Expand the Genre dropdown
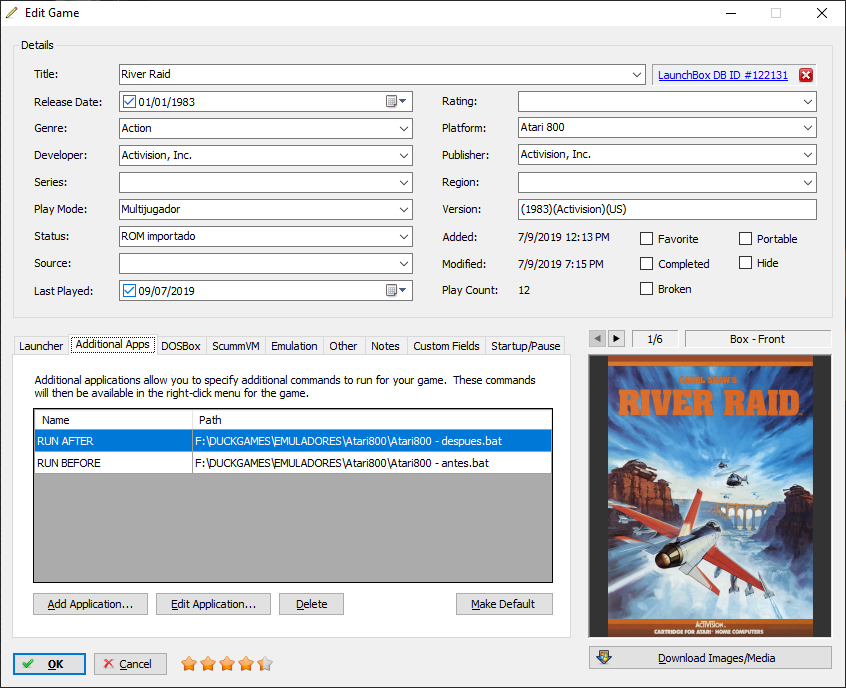The width and height of the screenshot is (846, 688). [x=404, y=128]
